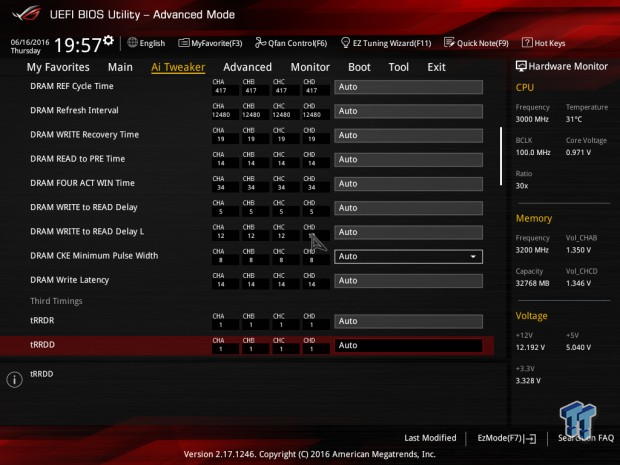Click the Third Timings section header
The image size is (620, 465).
coord(56,301)
